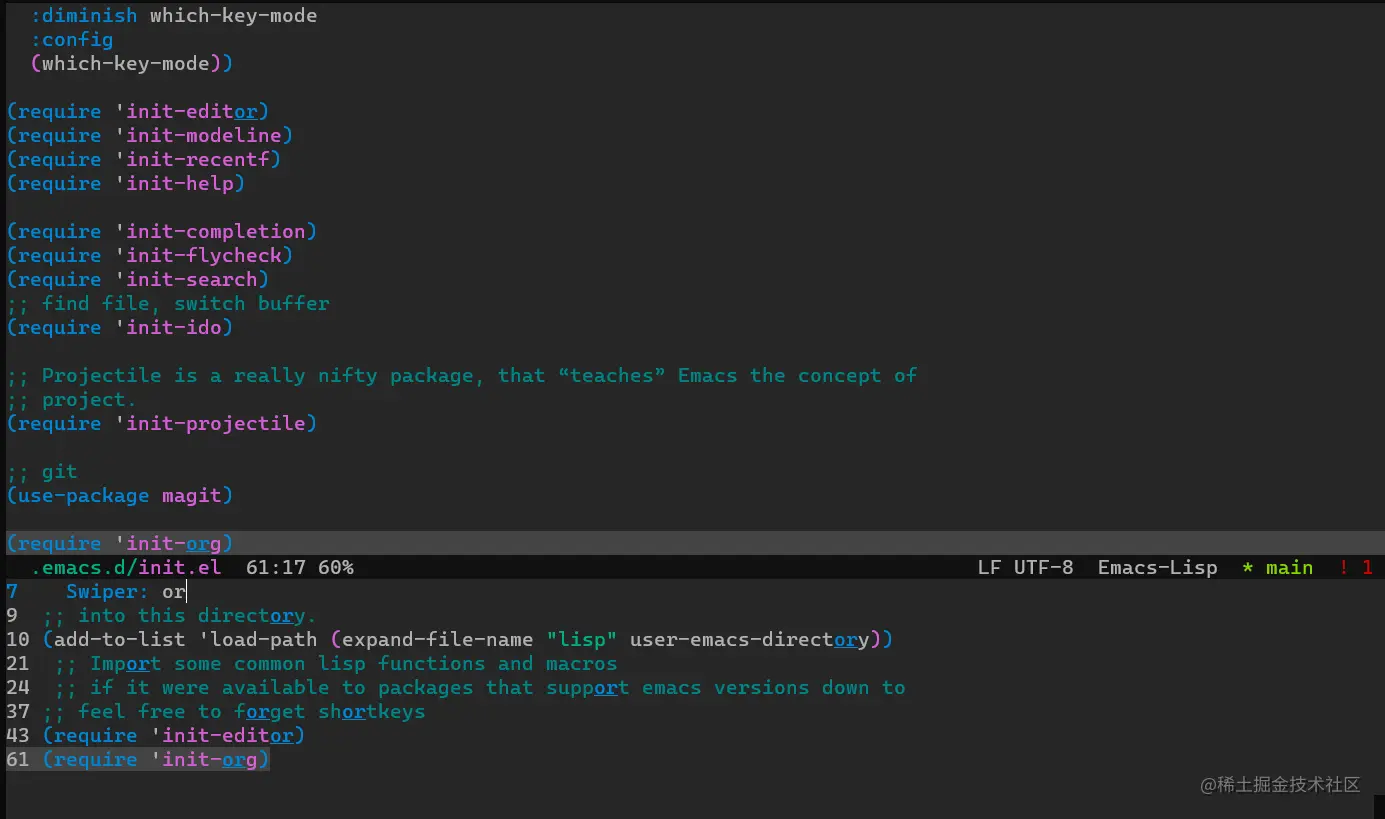The height and width of the screenshot is (819, 1385).
Task: Click the "(require 'init-projectile)" line
Action: (162, 423)
